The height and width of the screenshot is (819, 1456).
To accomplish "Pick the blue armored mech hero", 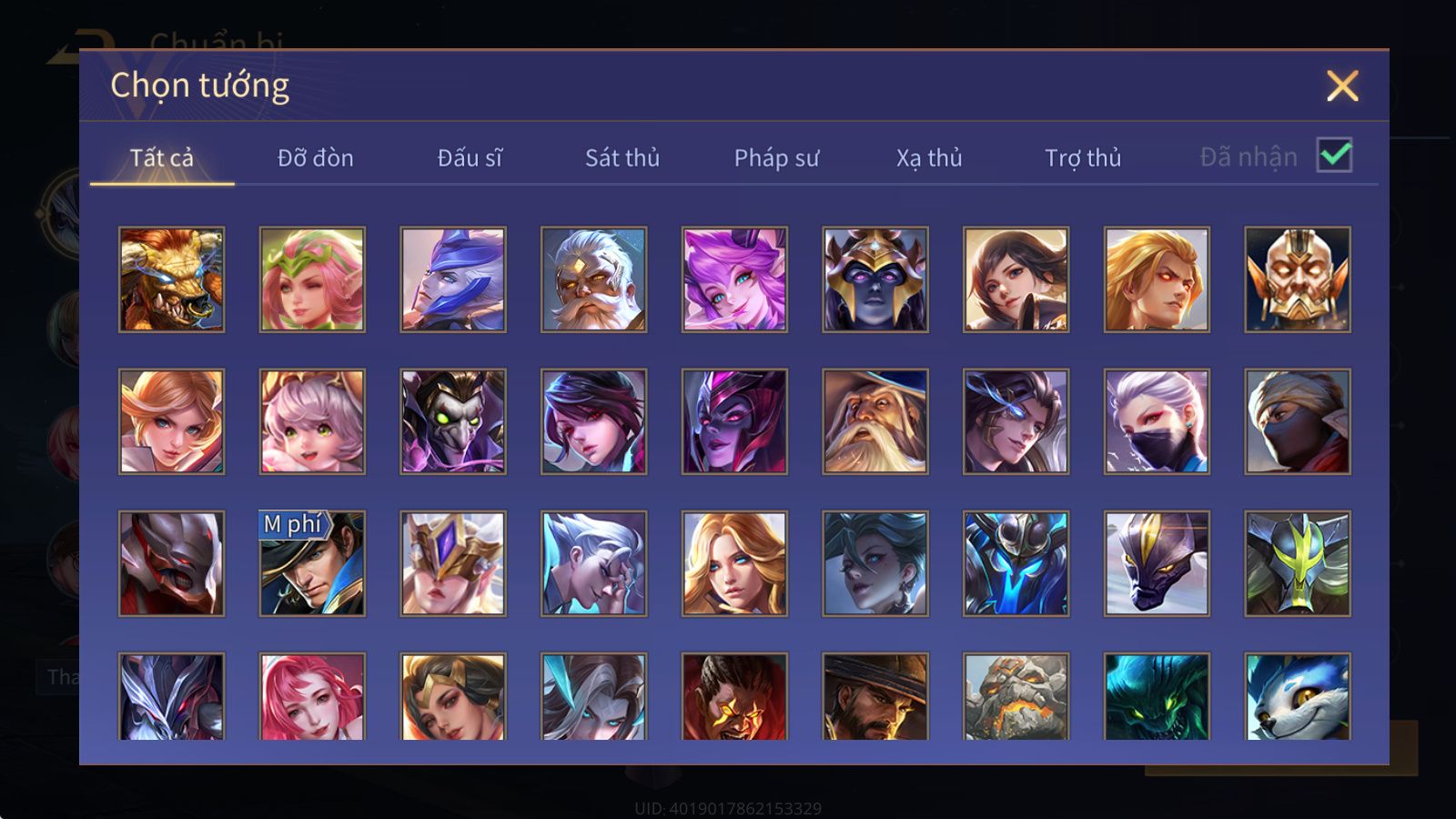I will point(1016,563).
